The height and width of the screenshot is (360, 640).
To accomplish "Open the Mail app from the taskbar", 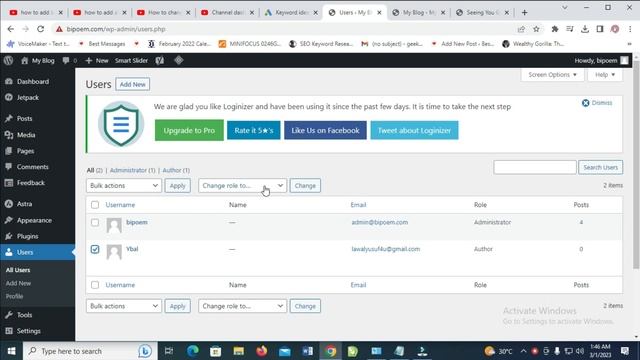I will point(285,351).
